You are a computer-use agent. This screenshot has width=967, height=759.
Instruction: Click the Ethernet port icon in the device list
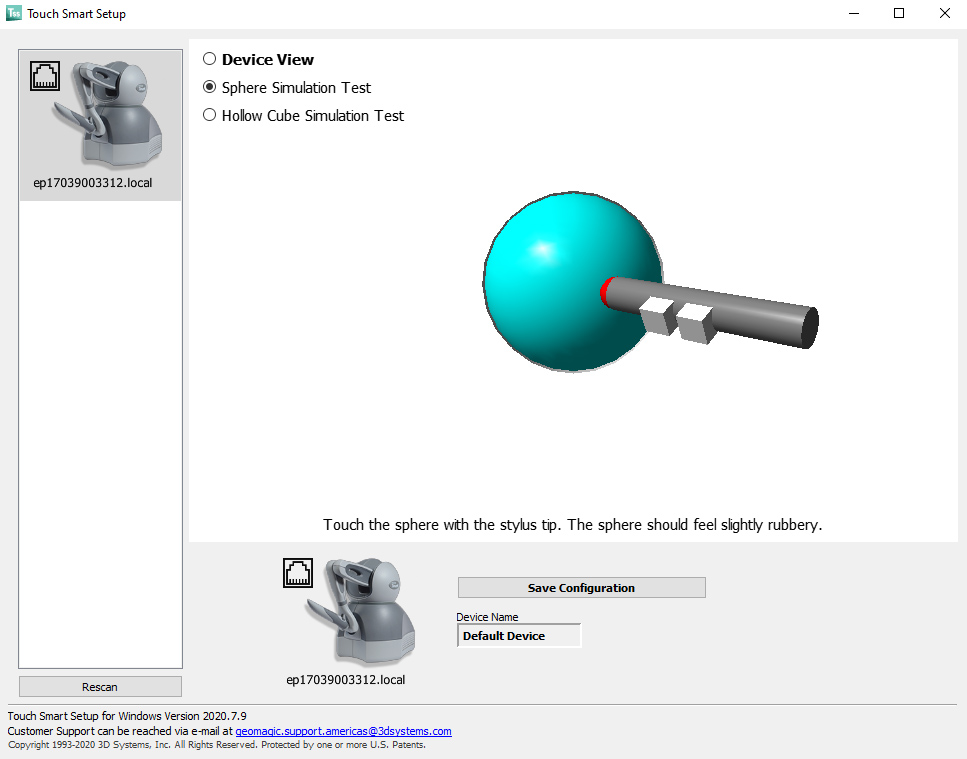tap(45, 76)
